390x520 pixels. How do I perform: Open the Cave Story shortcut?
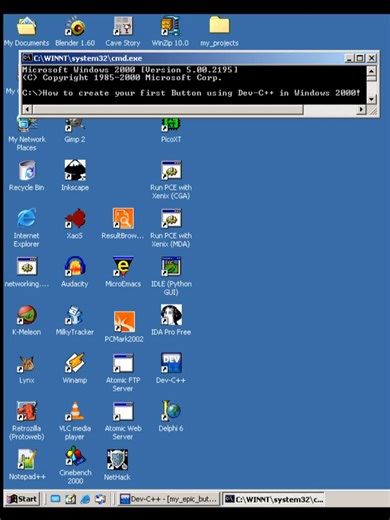123,32
